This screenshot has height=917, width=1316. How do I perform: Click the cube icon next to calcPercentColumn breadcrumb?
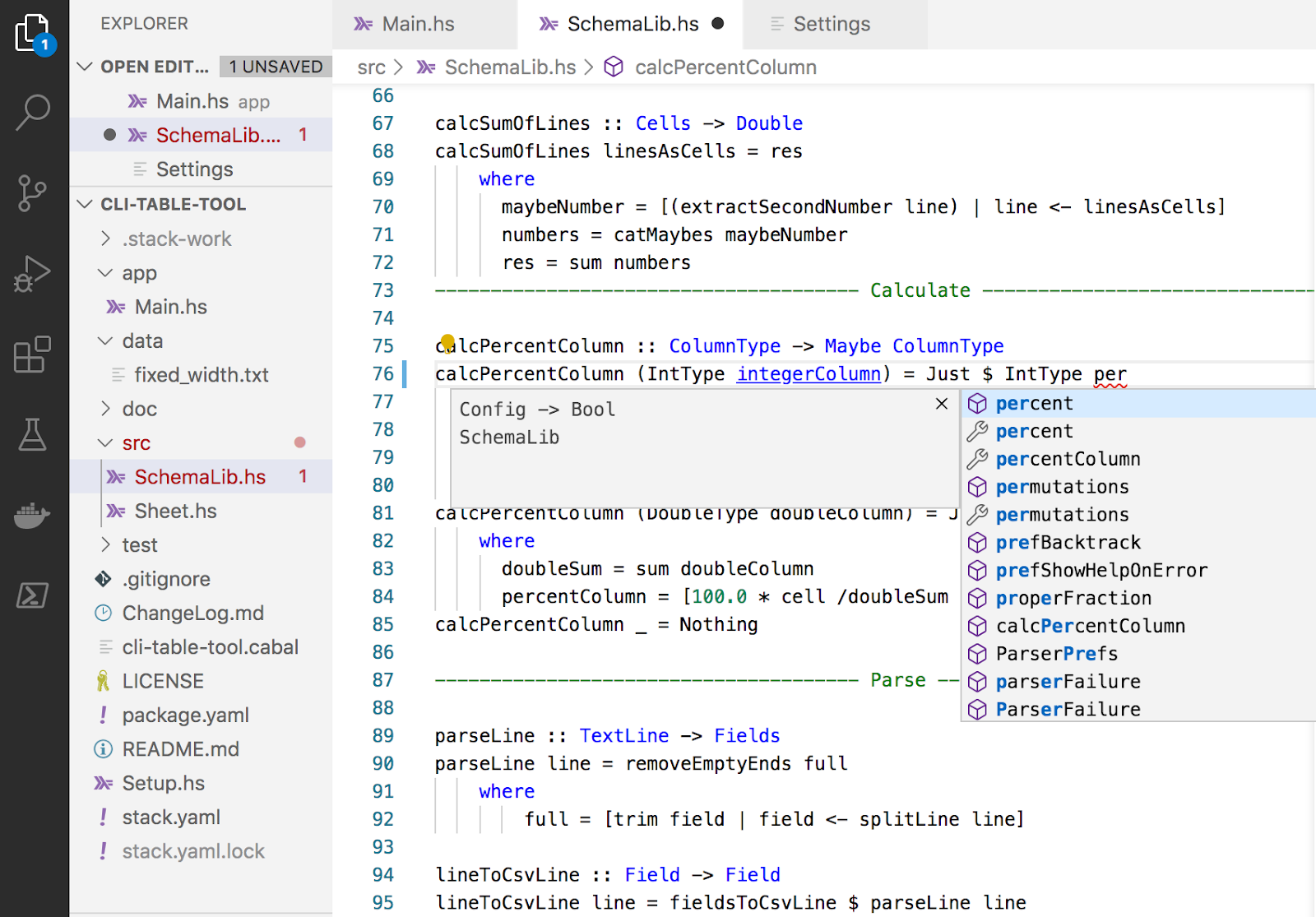tap(614, 67)
